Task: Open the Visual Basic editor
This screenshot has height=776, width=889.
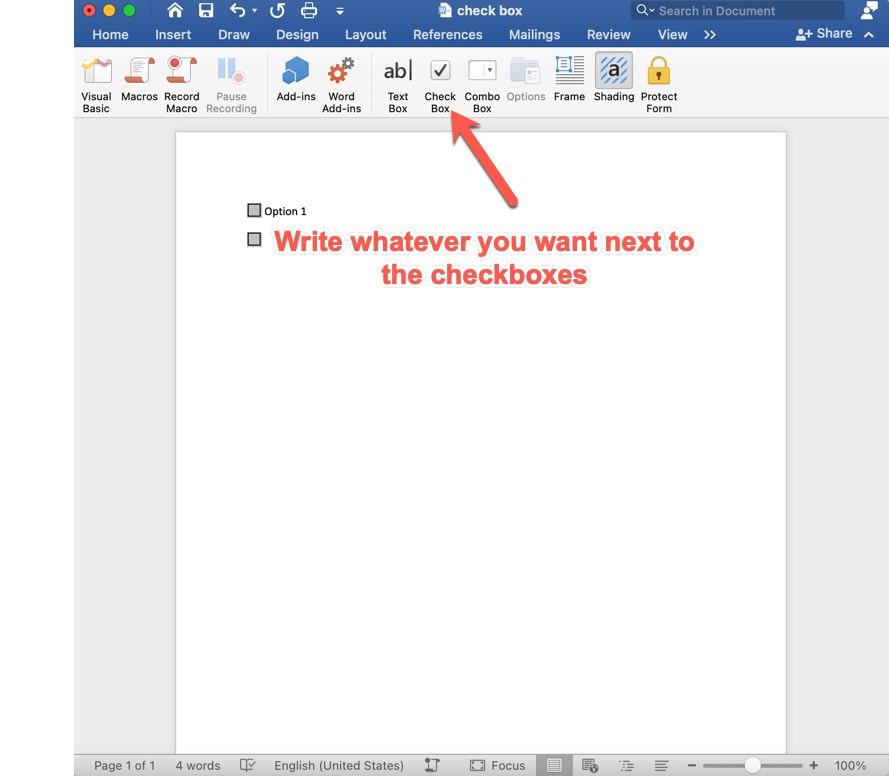Action: point(96,85)
